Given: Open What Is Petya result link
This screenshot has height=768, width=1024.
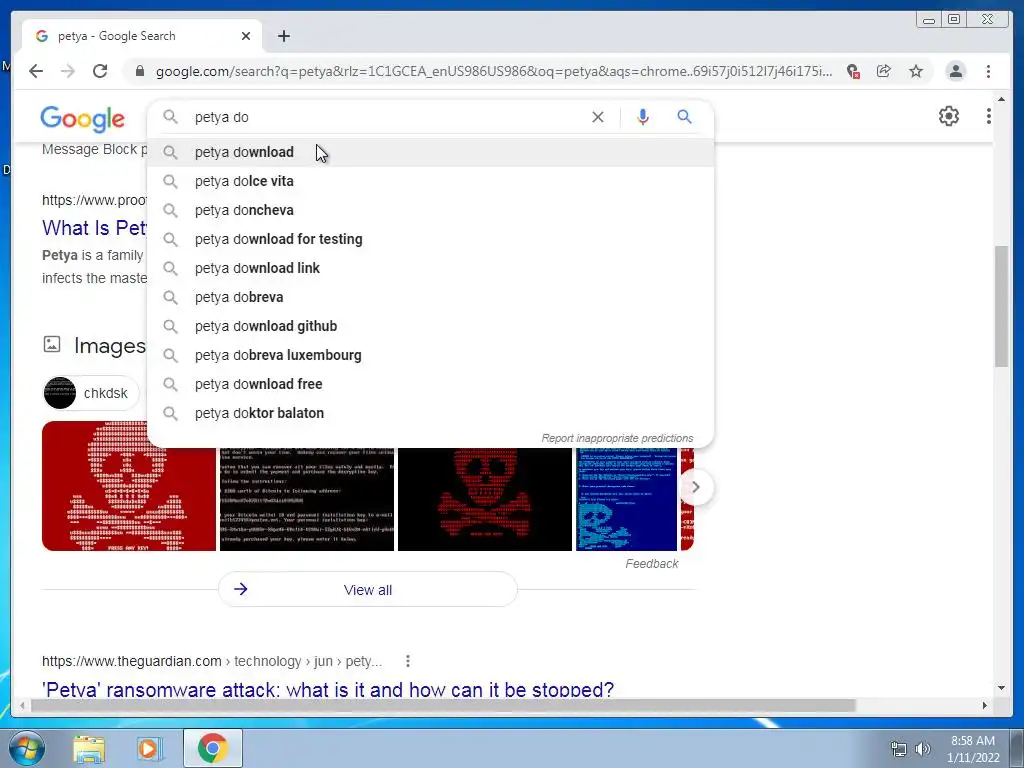Looking at the screenshot, I should pyautogui.click(x=95, y=228).
